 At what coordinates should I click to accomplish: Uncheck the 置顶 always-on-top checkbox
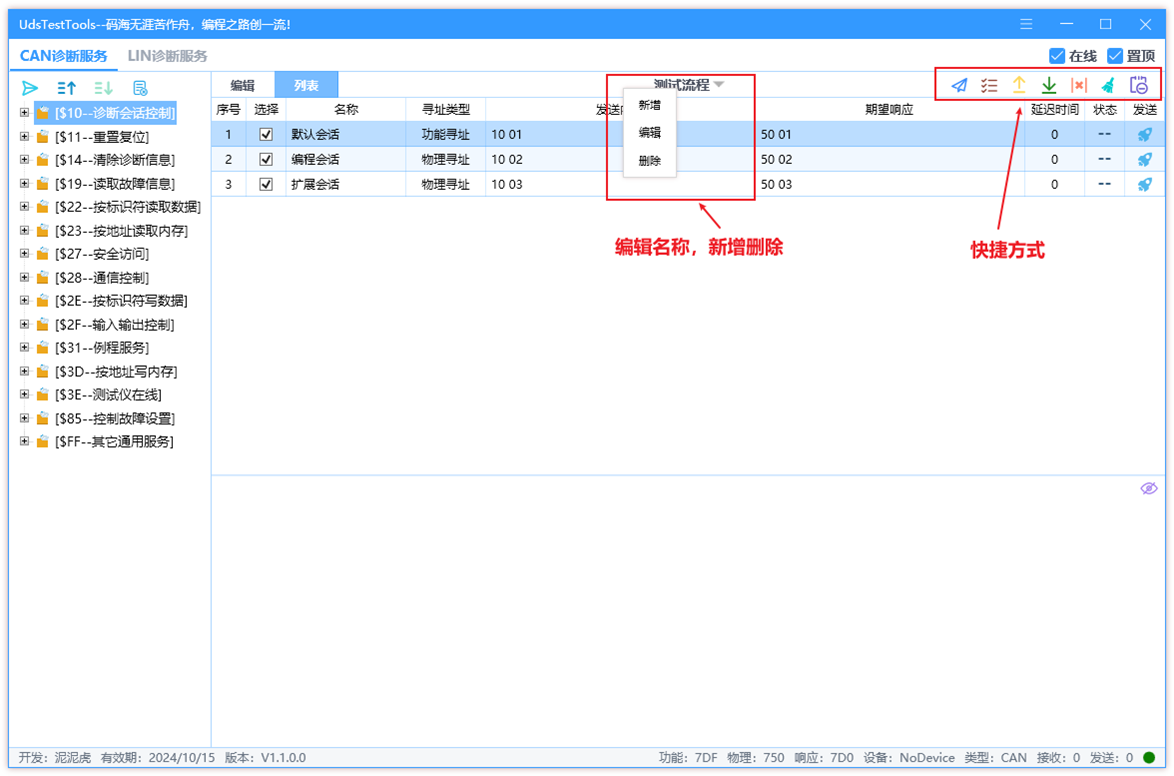(x=1115, y=56)
